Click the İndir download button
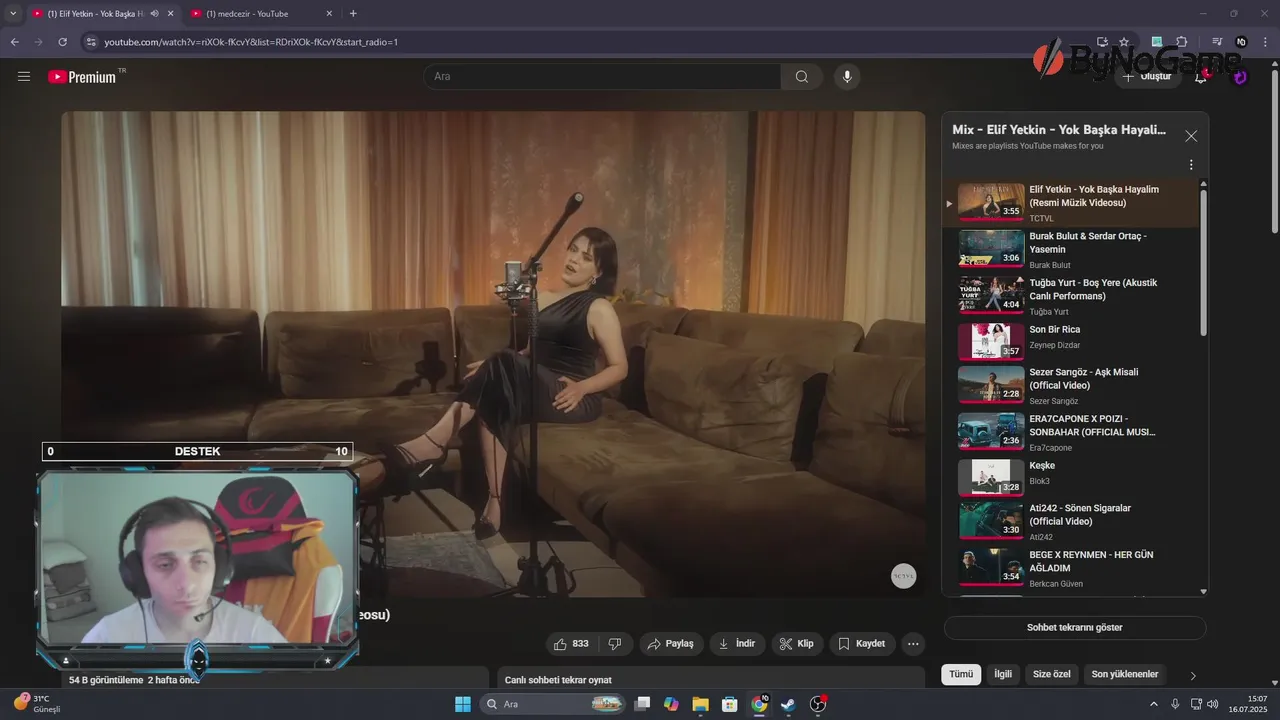The width and height of the screenshot is (1280, 720). point(737,644)
